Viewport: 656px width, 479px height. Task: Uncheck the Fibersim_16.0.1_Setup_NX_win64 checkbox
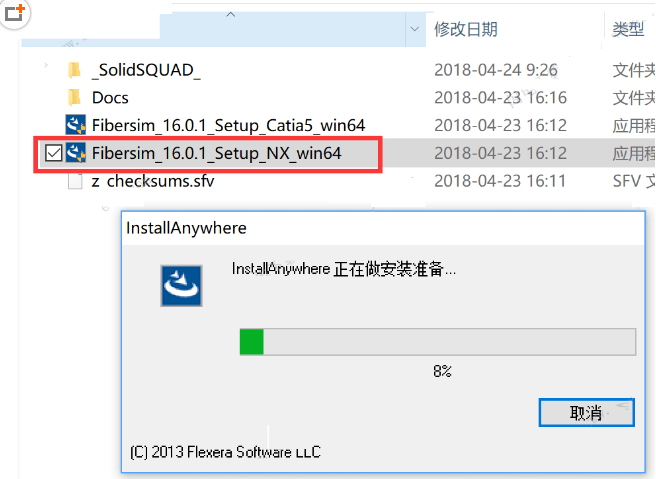tap(54, 153)
